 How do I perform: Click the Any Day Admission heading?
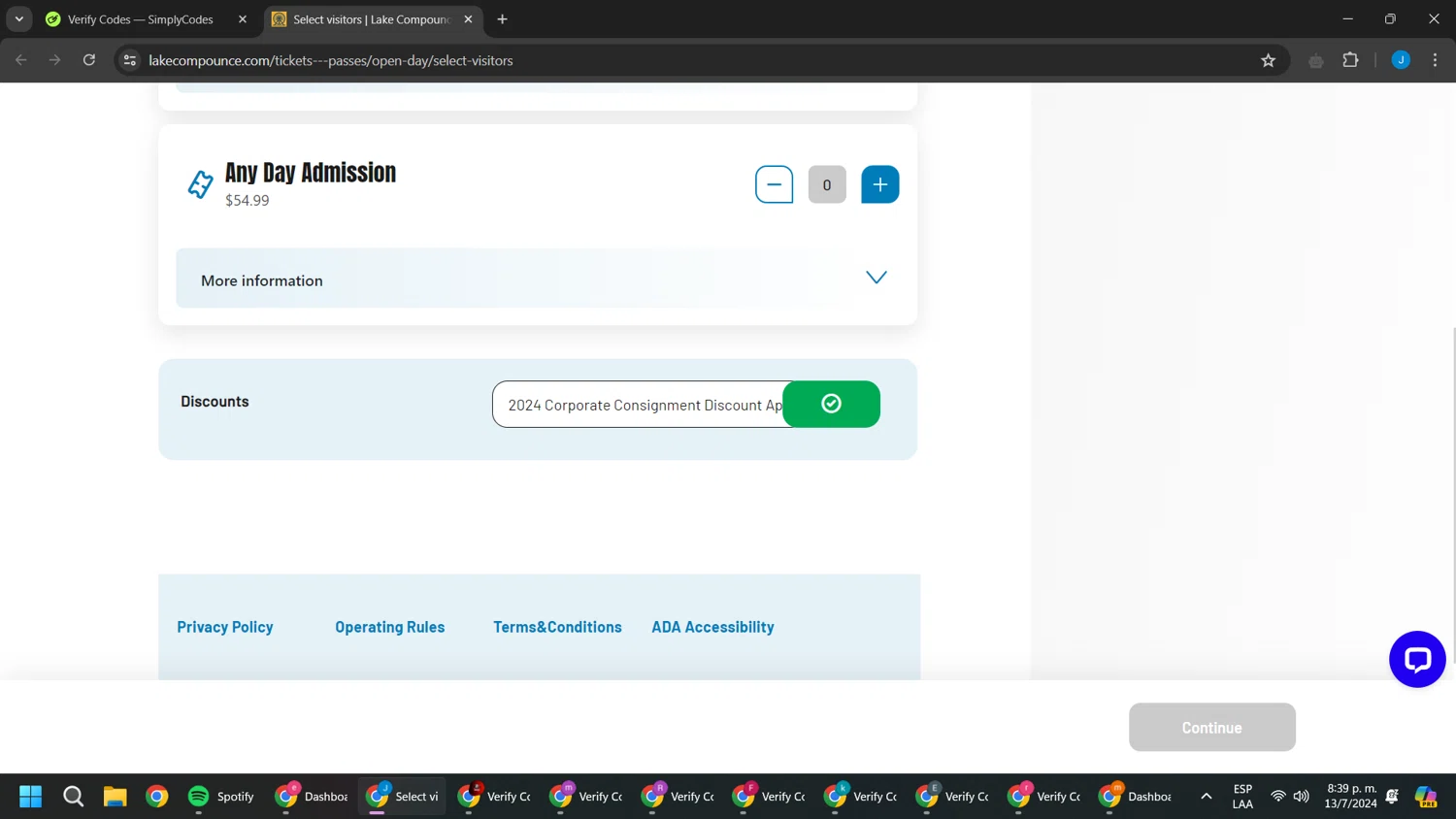coord(311,173)
